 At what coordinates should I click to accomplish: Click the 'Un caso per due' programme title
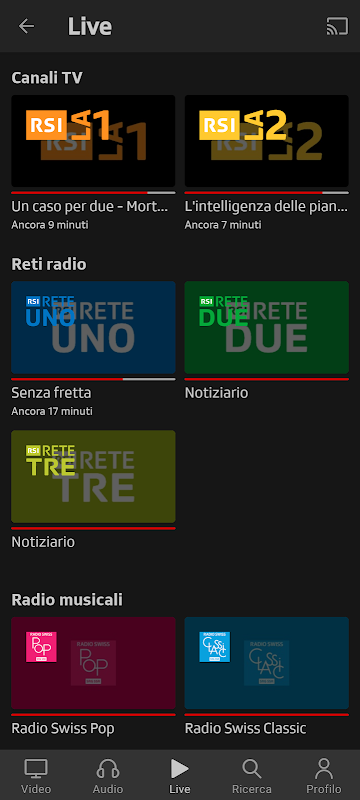coord(90,207)
